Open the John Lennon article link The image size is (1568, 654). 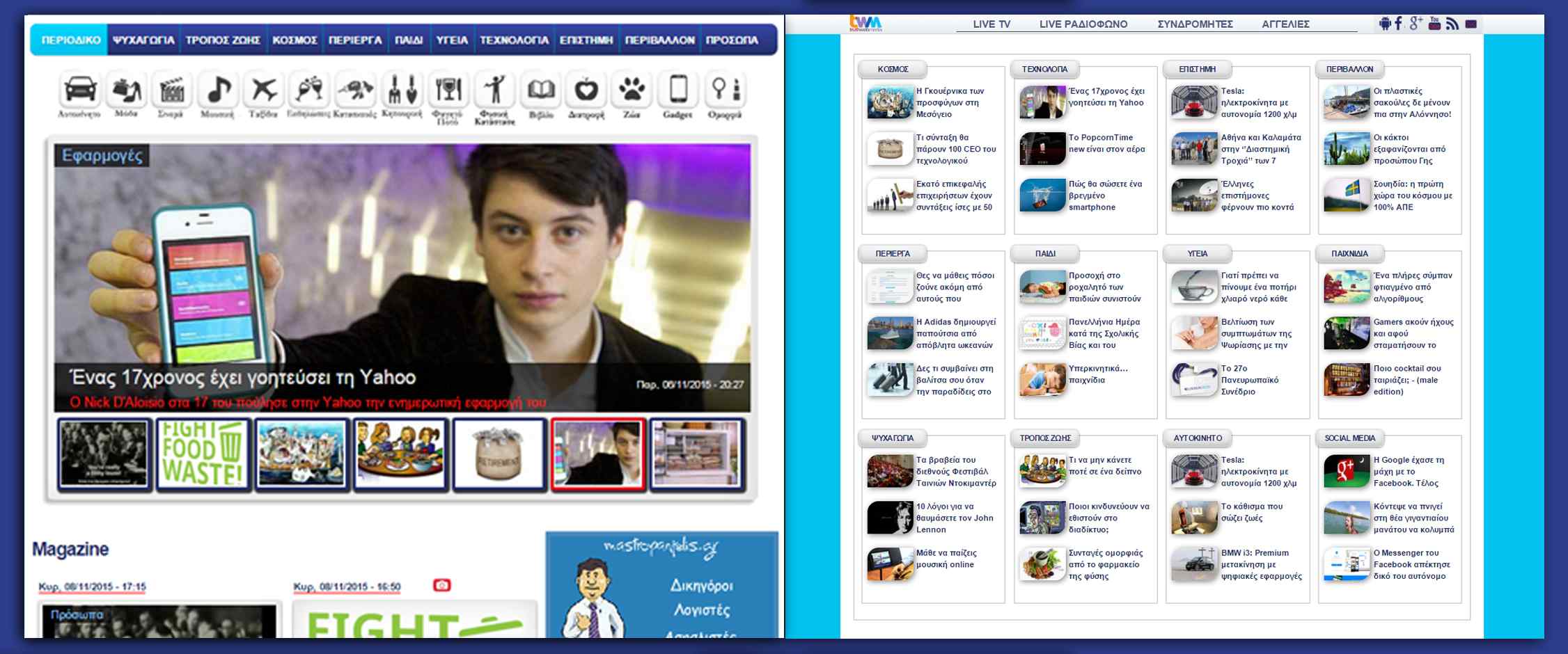tap(955, 518)
